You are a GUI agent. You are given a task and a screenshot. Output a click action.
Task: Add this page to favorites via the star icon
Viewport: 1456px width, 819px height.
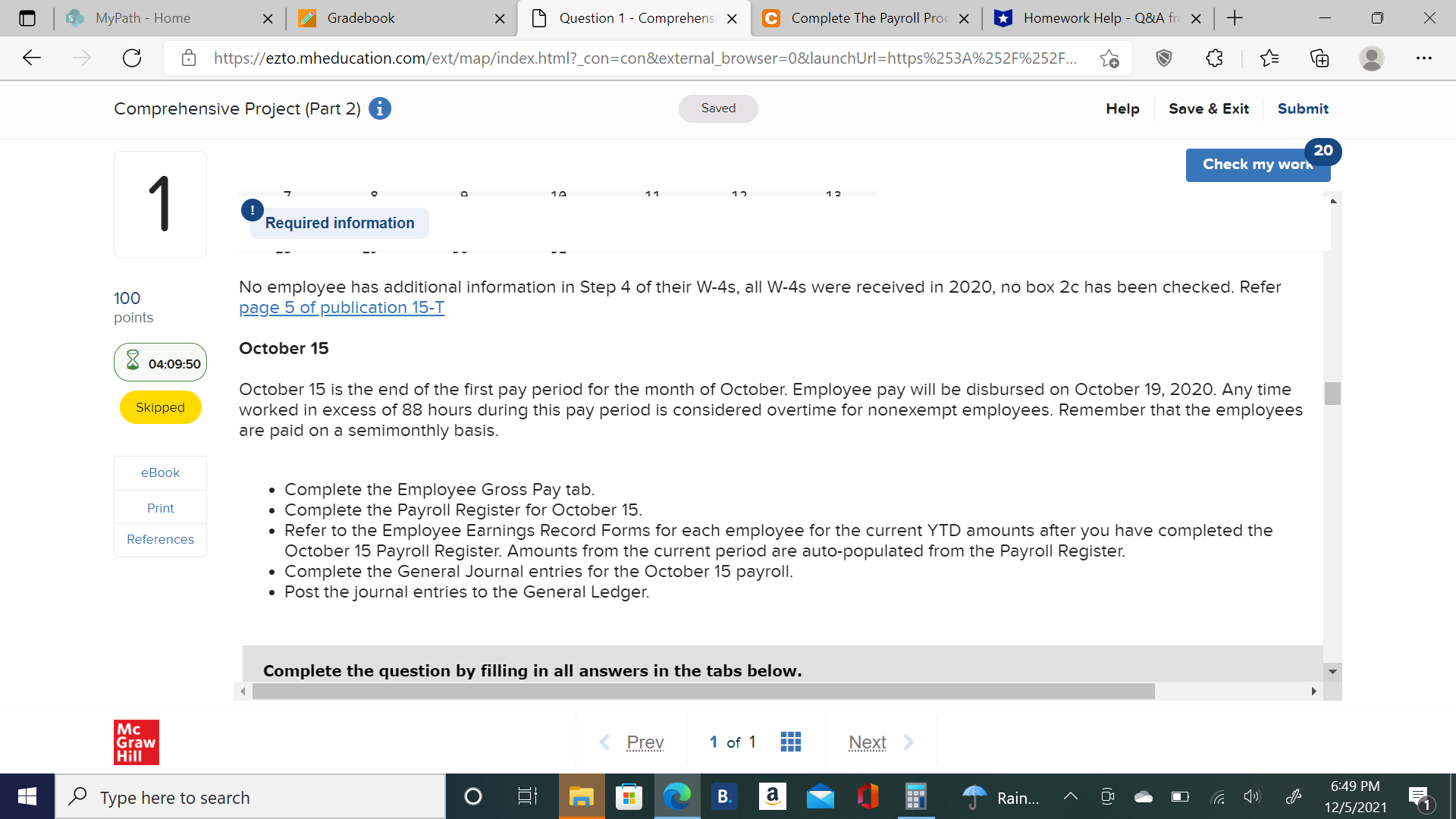[1109, 58]
